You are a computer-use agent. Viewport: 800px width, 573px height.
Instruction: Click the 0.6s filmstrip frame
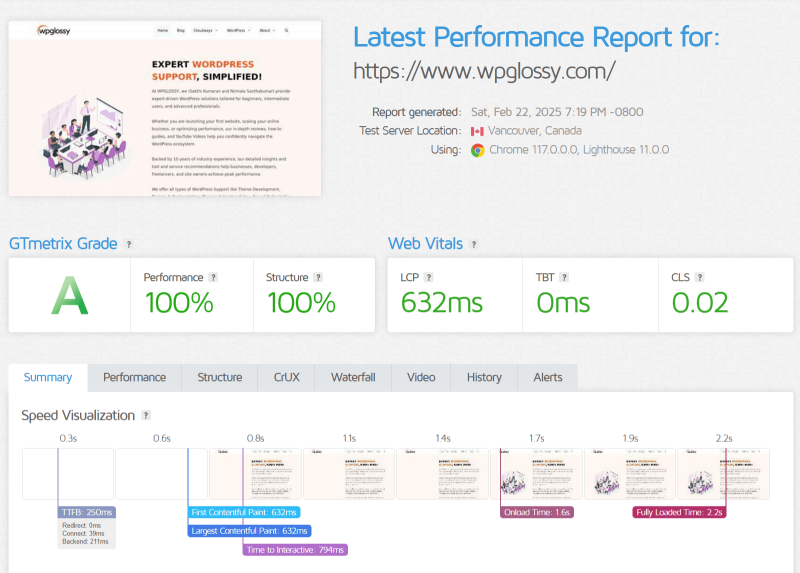[161, 474]
